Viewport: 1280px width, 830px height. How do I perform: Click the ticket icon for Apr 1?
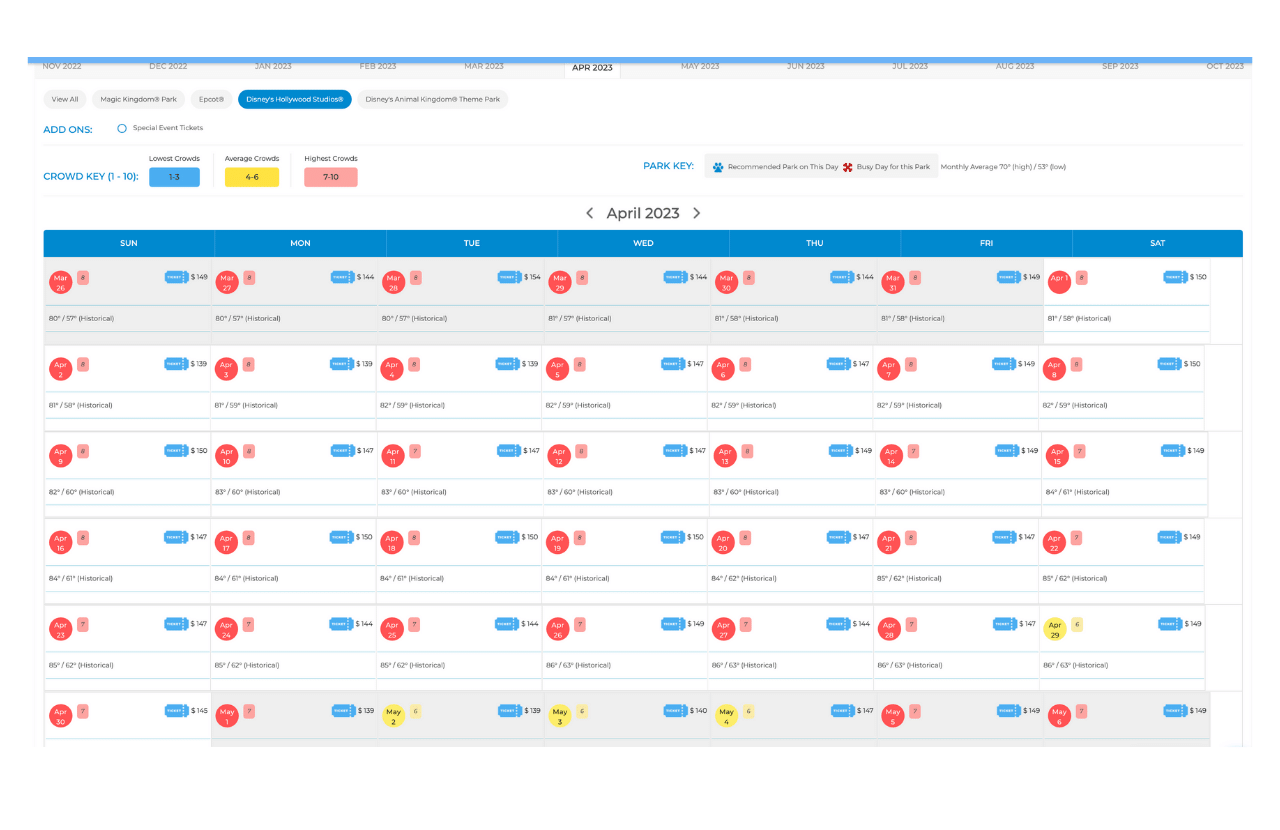[x=1175, y=277]
